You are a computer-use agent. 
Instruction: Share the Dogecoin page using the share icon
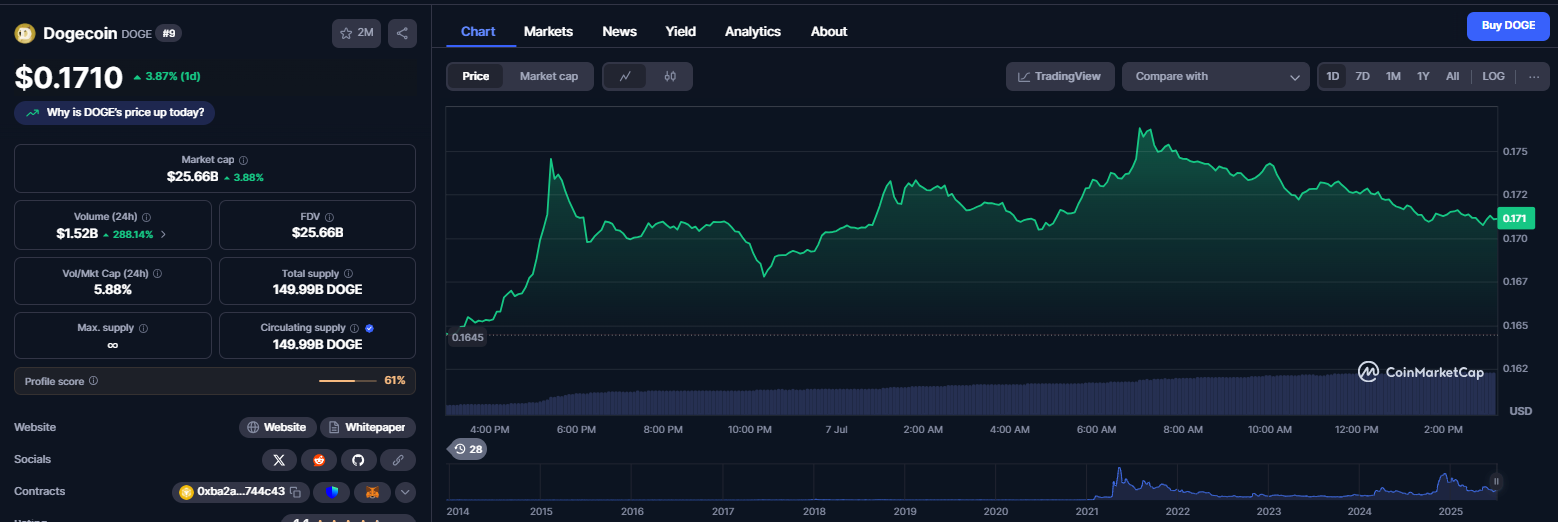[402, 33]
